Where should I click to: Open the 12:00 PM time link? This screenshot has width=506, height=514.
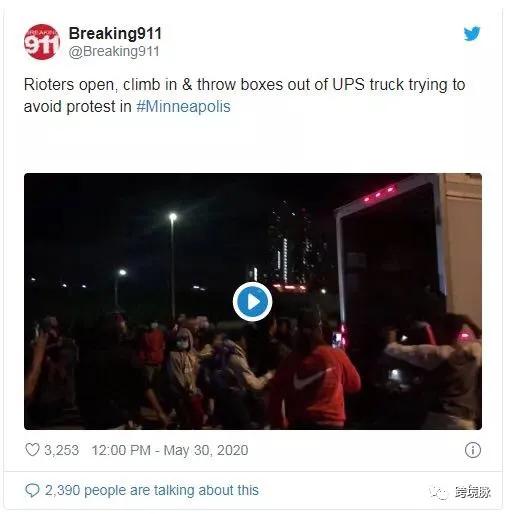tap(121, 450)
